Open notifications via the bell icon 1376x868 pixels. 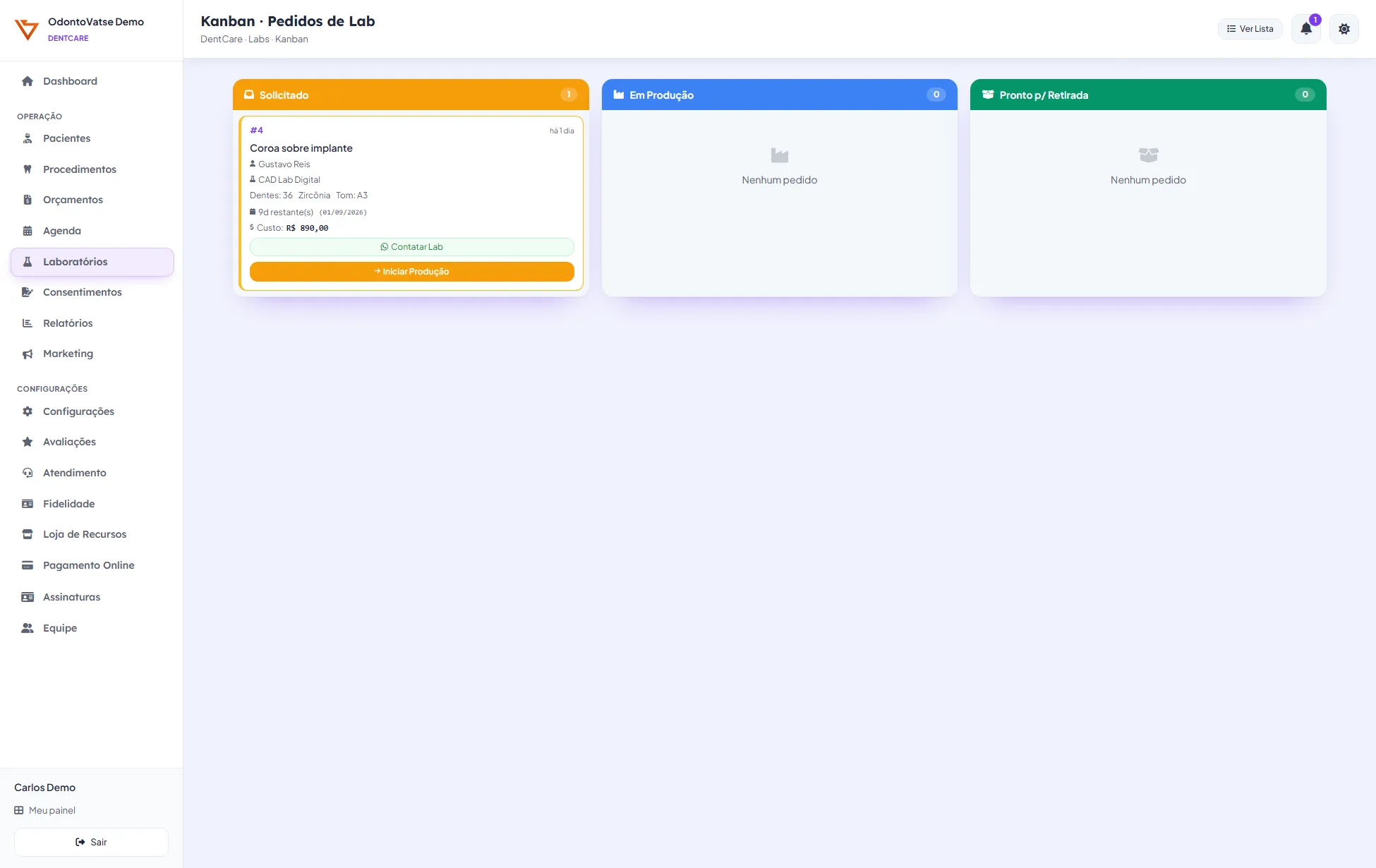[x=1306, y=29]
